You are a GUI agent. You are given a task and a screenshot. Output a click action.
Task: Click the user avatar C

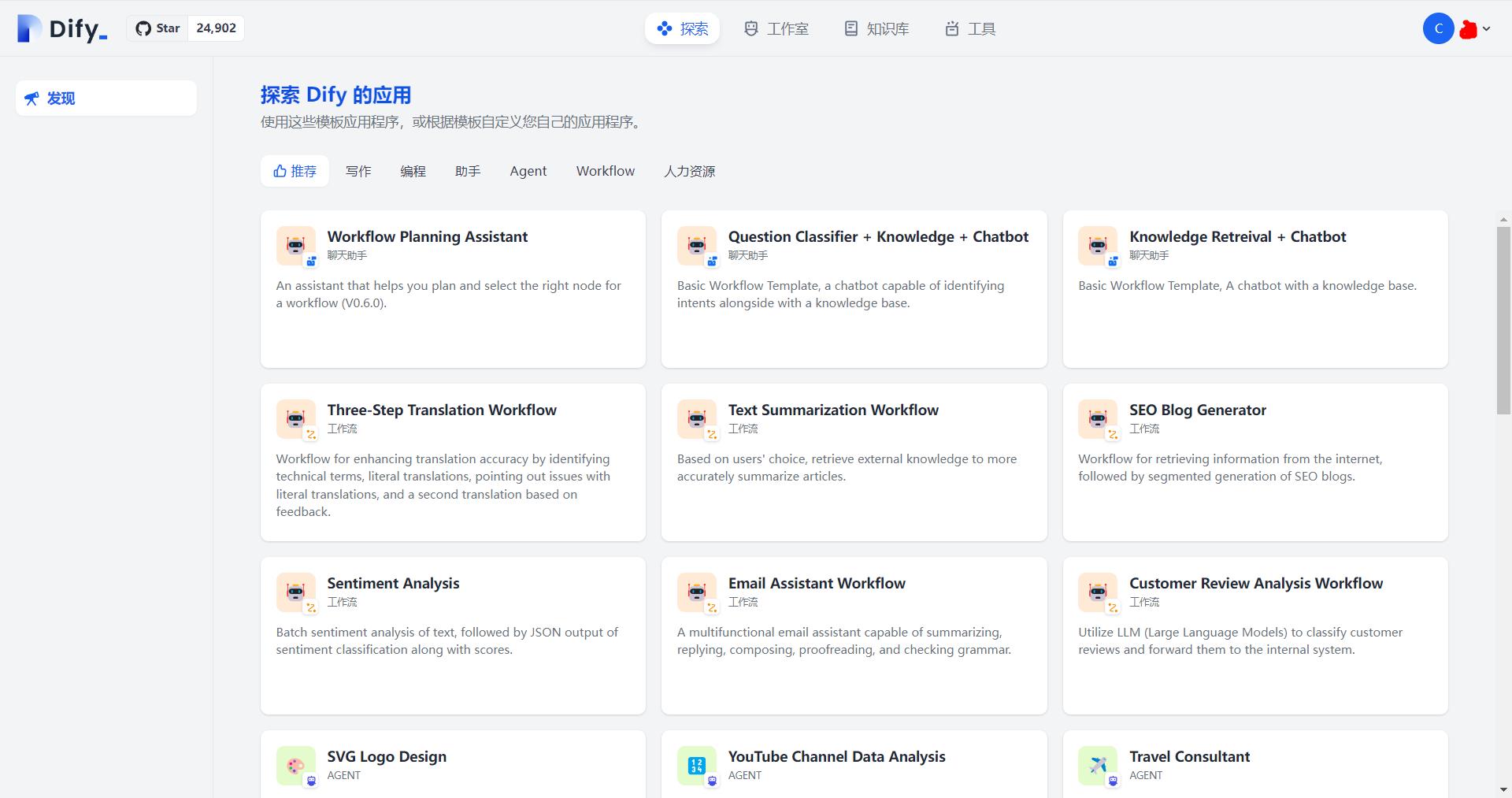click(1438, 28)
